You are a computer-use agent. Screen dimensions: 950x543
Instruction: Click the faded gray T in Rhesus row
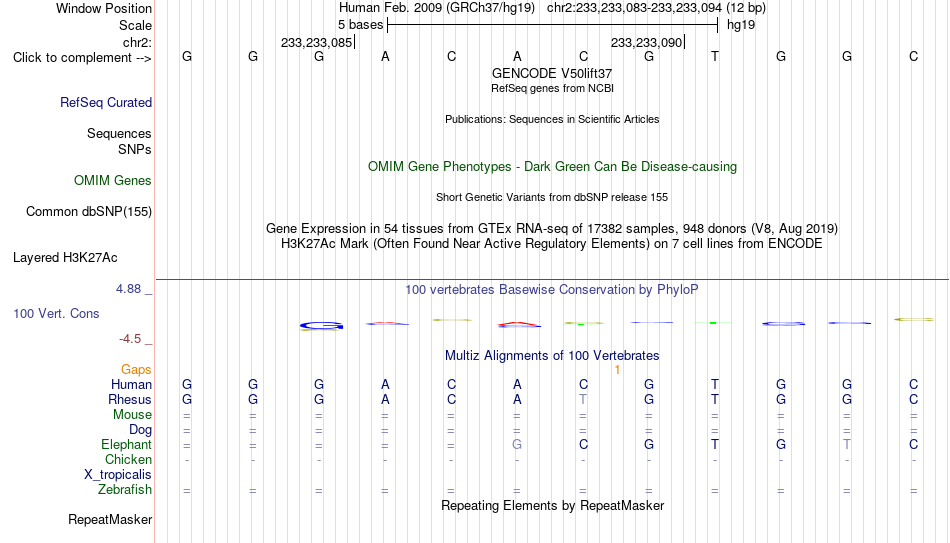[583, 399]
